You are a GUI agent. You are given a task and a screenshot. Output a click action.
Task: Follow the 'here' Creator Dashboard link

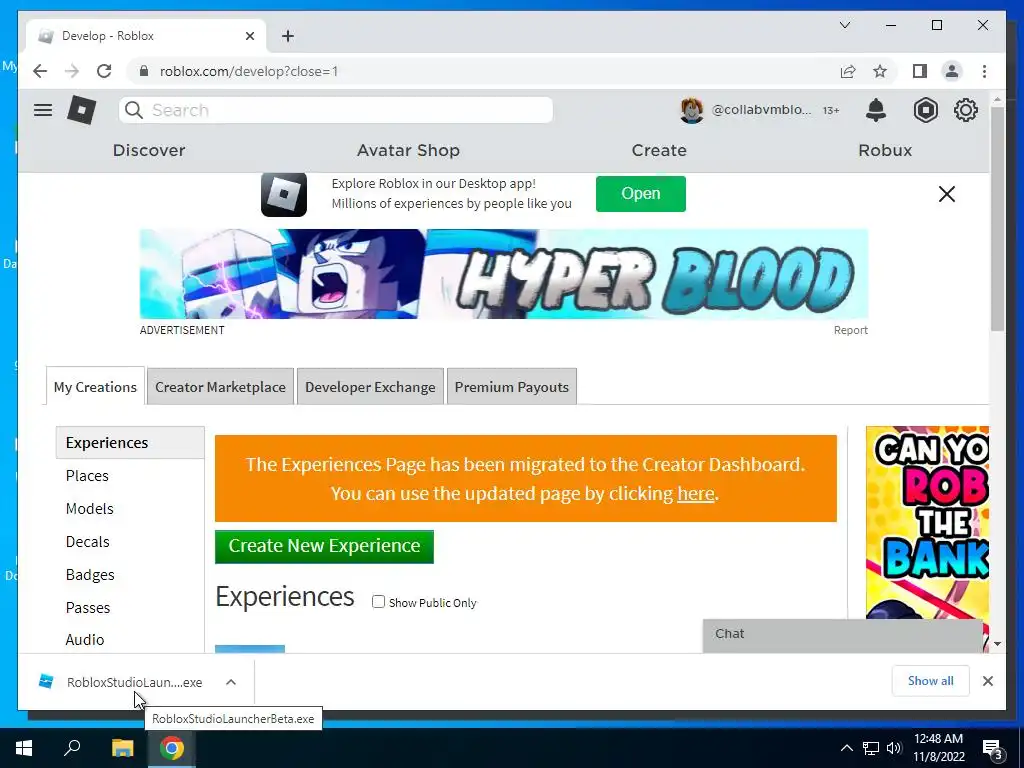click(696, 493)
